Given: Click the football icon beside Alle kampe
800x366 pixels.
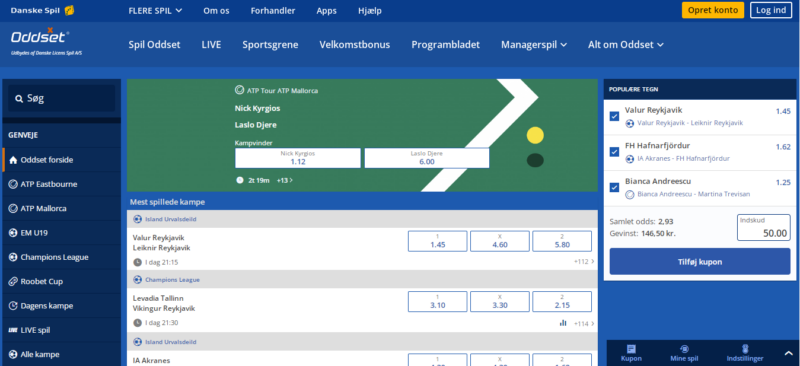Looking at the screenshot, I should pyautogui.click(x=13, y=354).
